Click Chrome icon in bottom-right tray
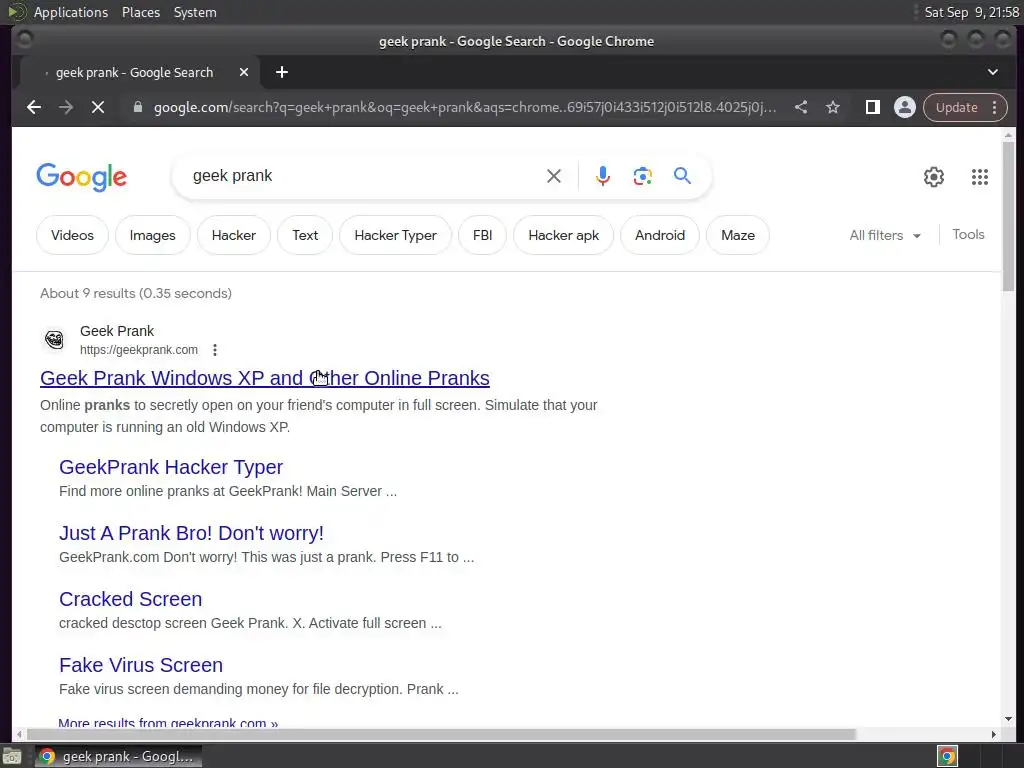This screenshot has height=768, width=1024. (947, 757)
